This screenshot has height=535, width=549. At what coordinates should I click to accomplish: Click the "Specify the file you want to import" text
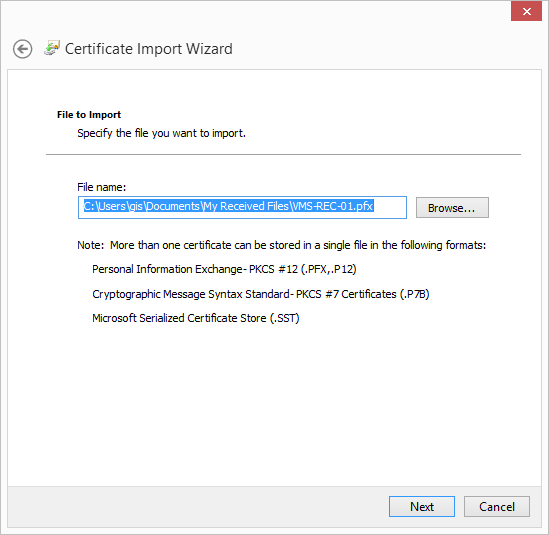(161, 133)
